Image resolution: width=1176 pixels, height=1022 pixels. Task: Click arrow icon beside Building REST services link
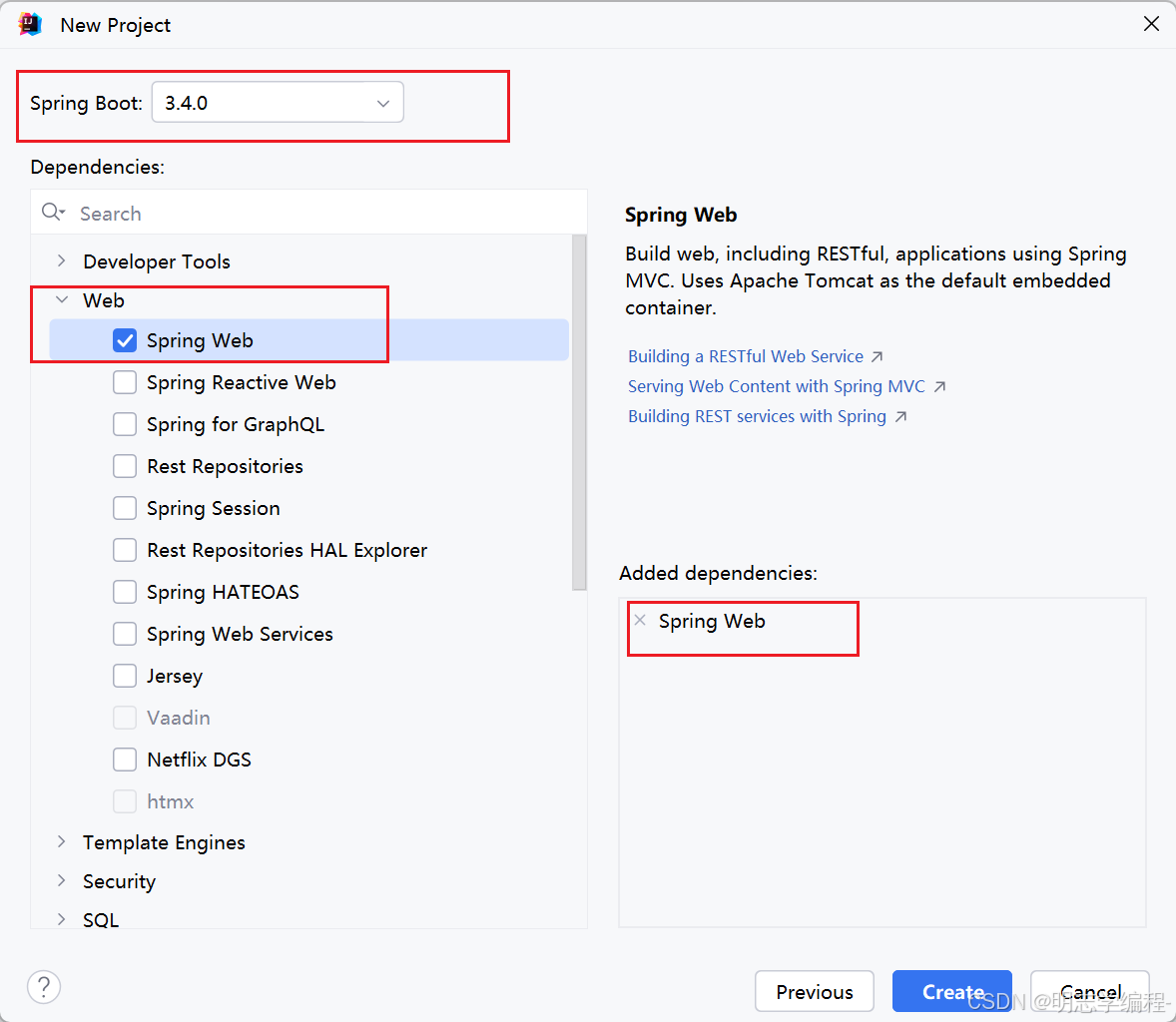900,416
